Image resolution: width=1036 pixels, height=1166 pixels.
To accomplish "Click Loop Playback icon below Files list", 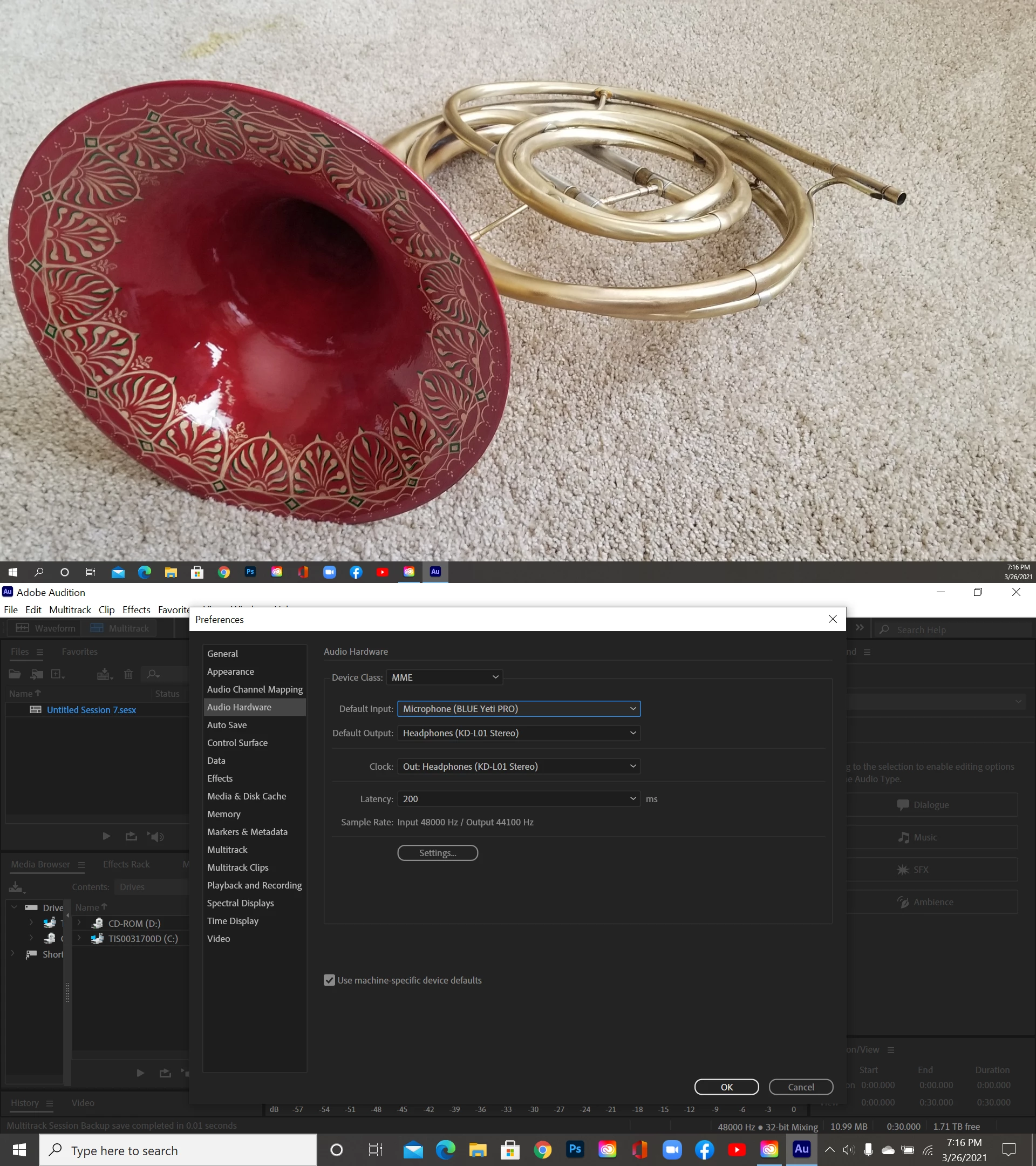I will [131, 836].
